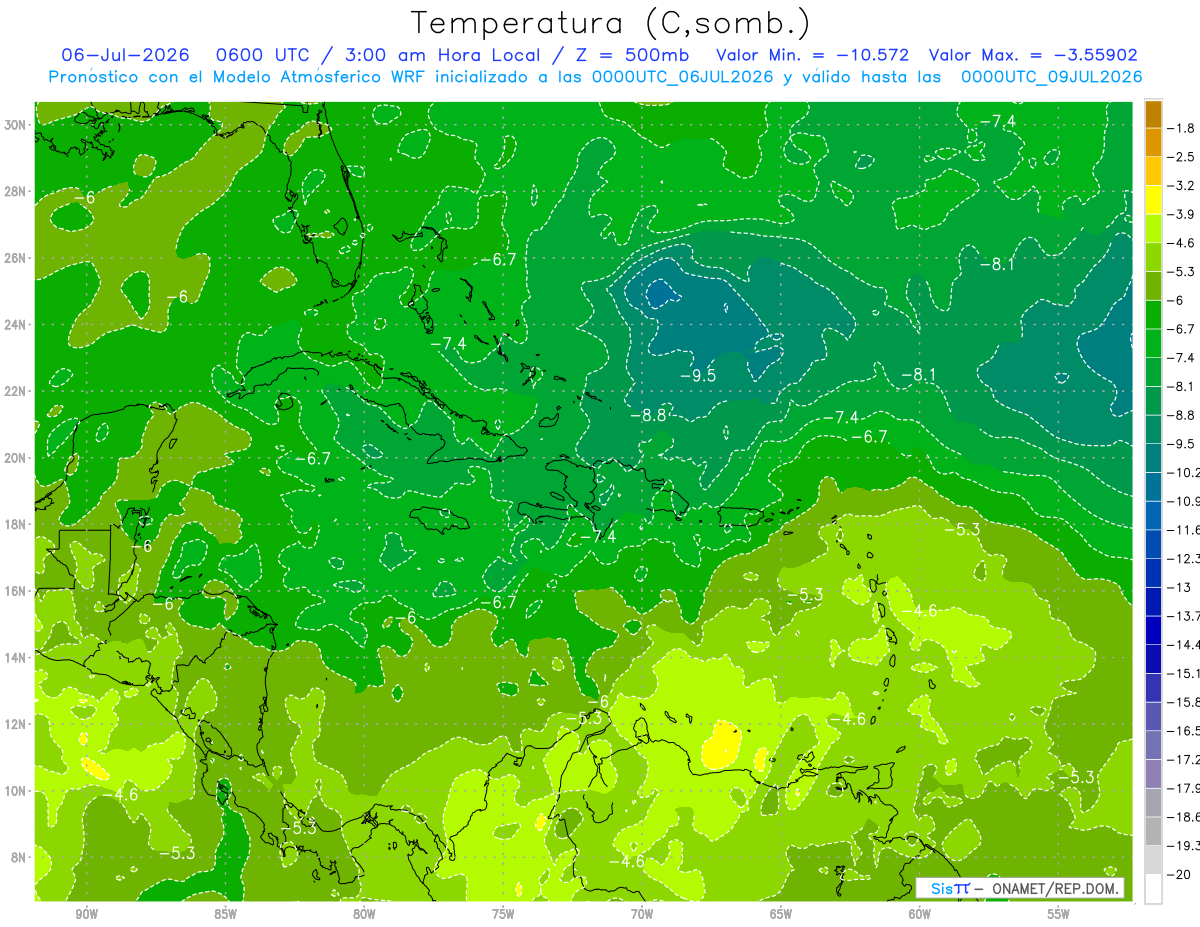Click the '-11.6' colorbar value

click(x=1185, y=529)
